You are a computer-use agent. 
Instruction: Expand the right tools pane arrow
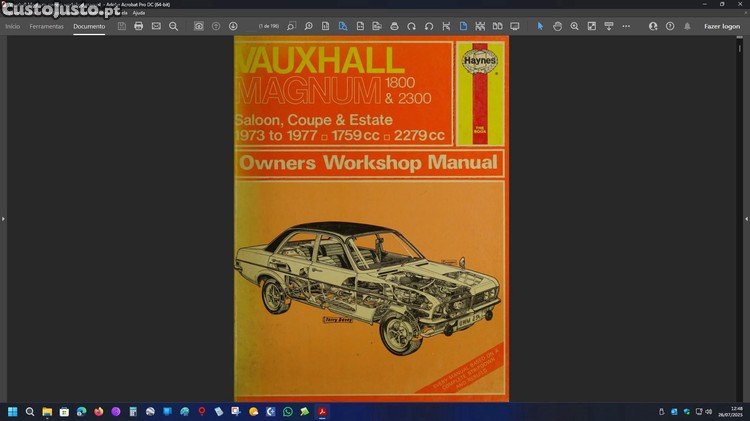(746, 218)
